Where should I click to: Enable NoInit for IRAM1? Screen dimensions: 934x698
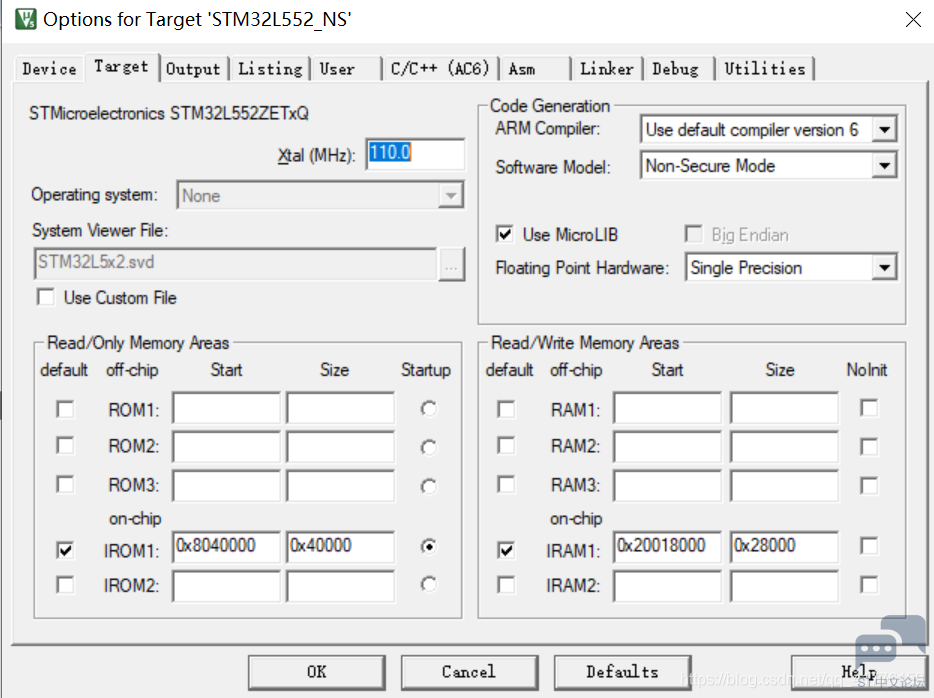point(869,546)
